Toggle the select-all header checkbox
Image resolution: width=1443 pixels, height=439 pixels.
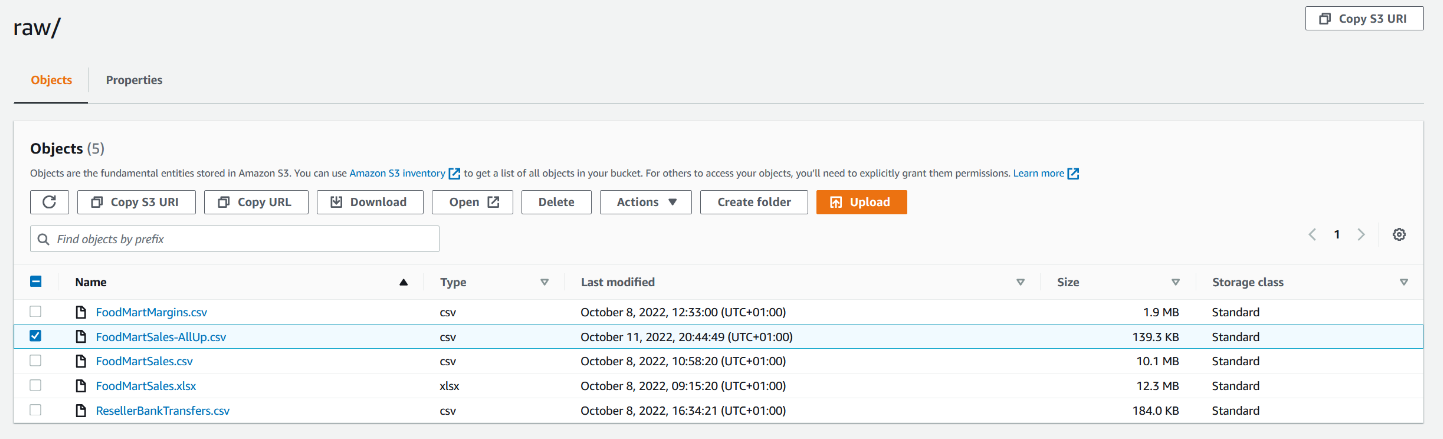[36, 282]
